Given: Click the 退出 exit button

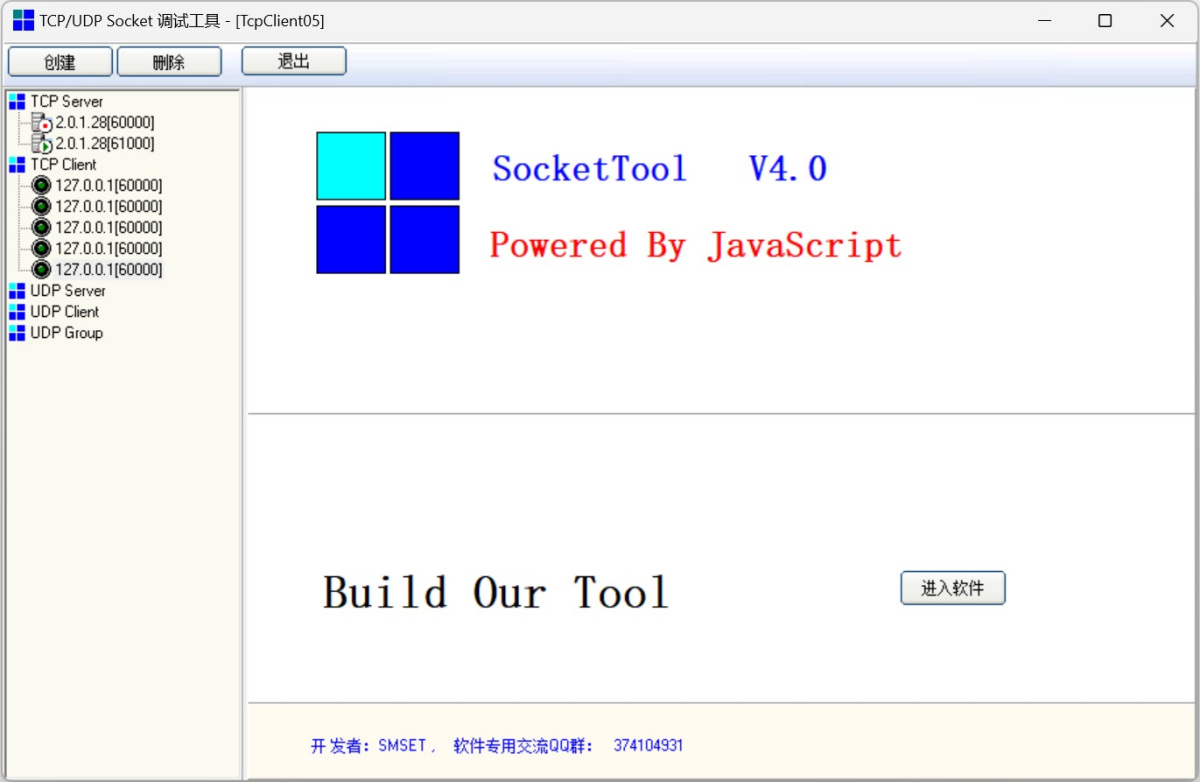Looking at the screenshot, I should [x=293, y=61].
